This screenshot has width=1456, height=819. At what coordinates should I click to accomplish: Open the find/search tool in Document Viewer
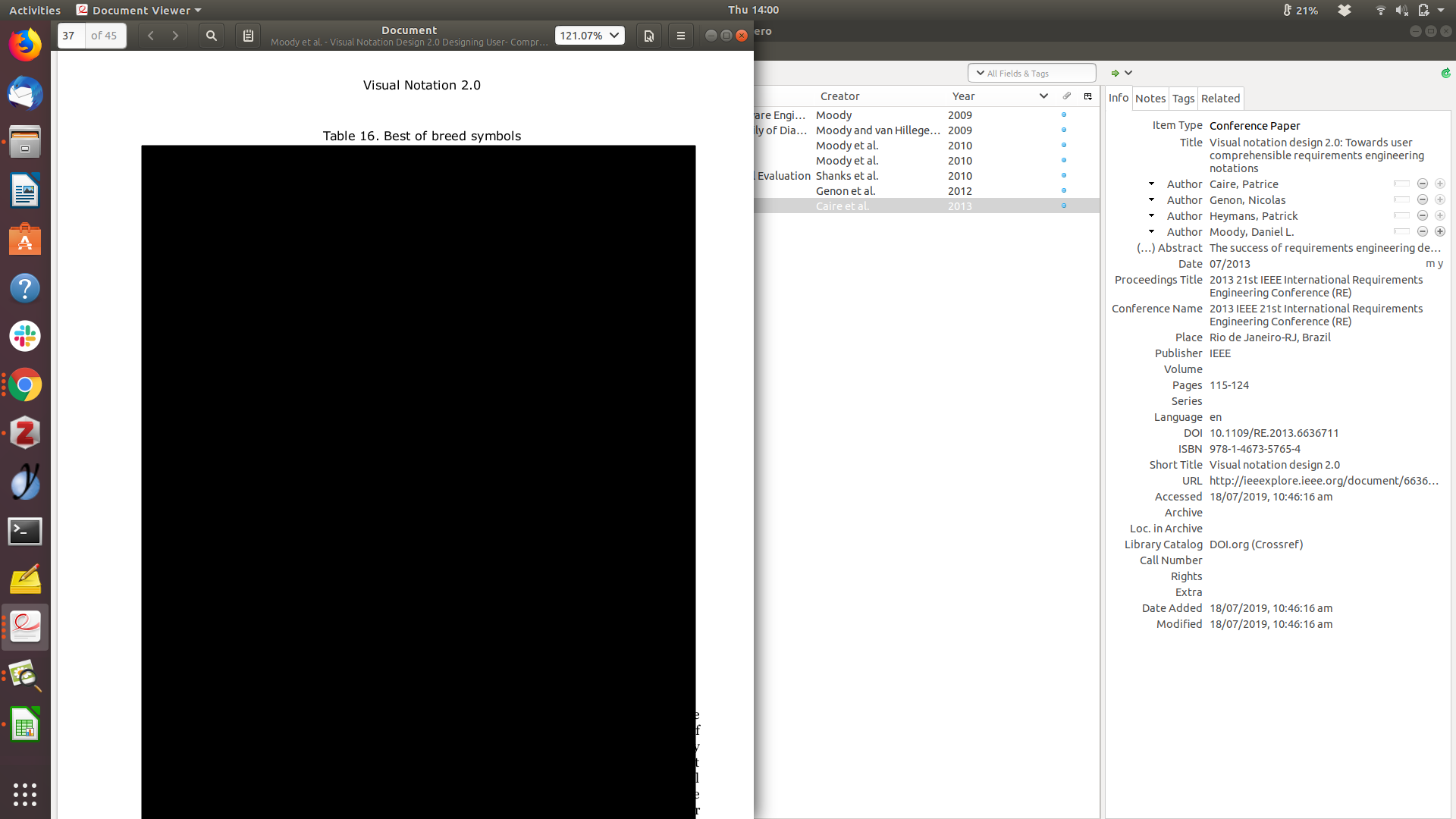coord(212,36)
